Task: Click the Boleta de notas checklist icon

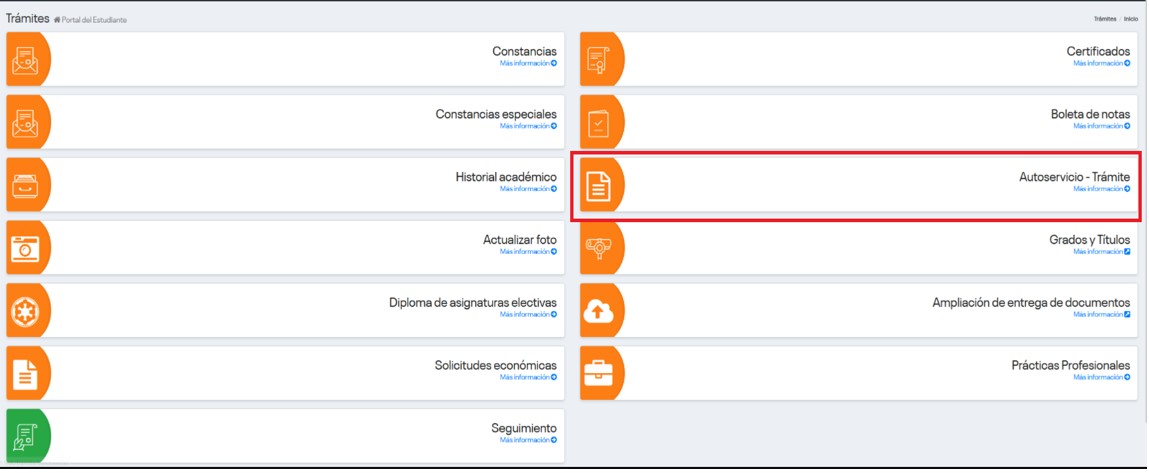Action: tap(598, 122)
